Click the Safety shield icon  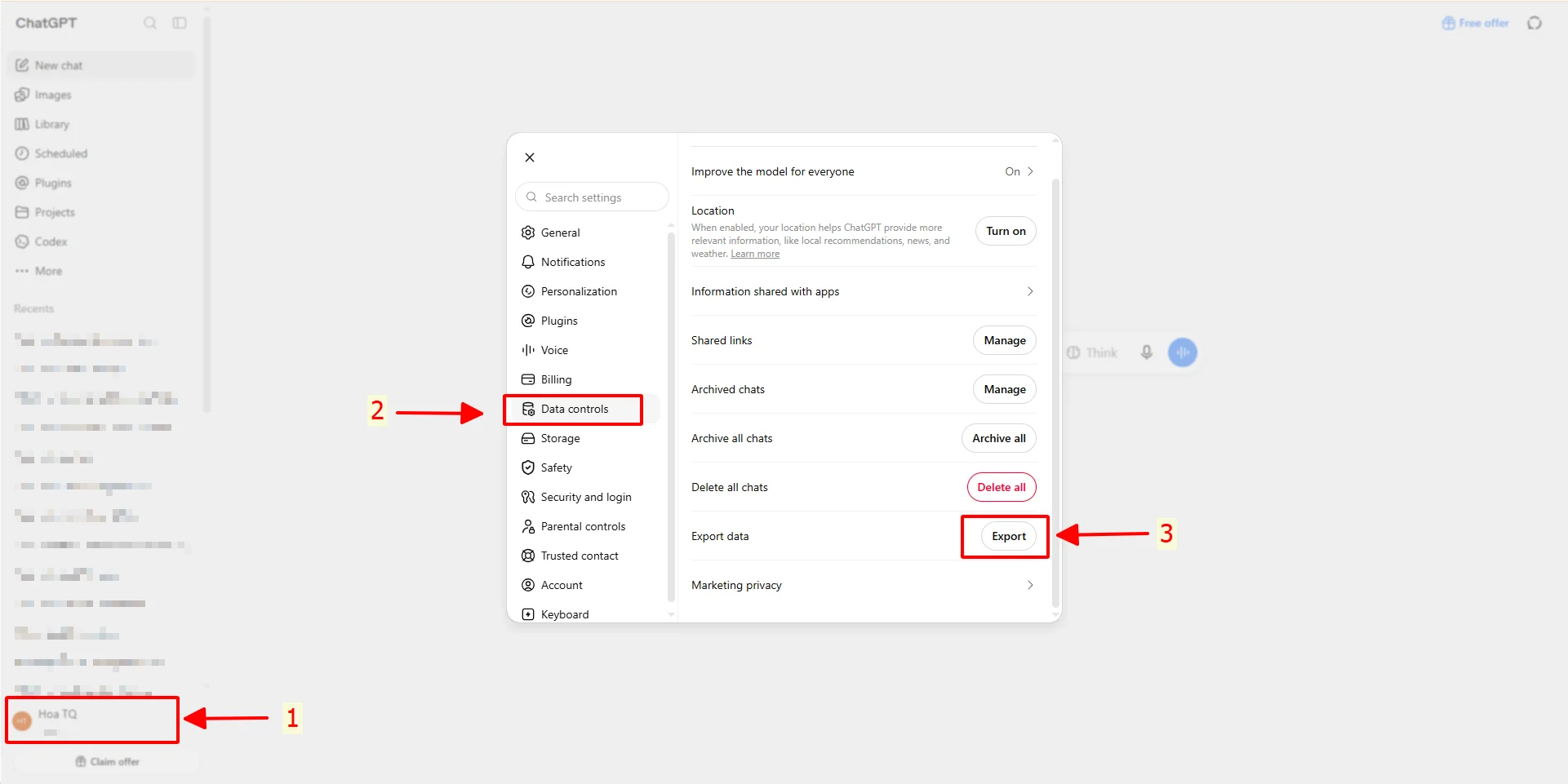point(528,467)
